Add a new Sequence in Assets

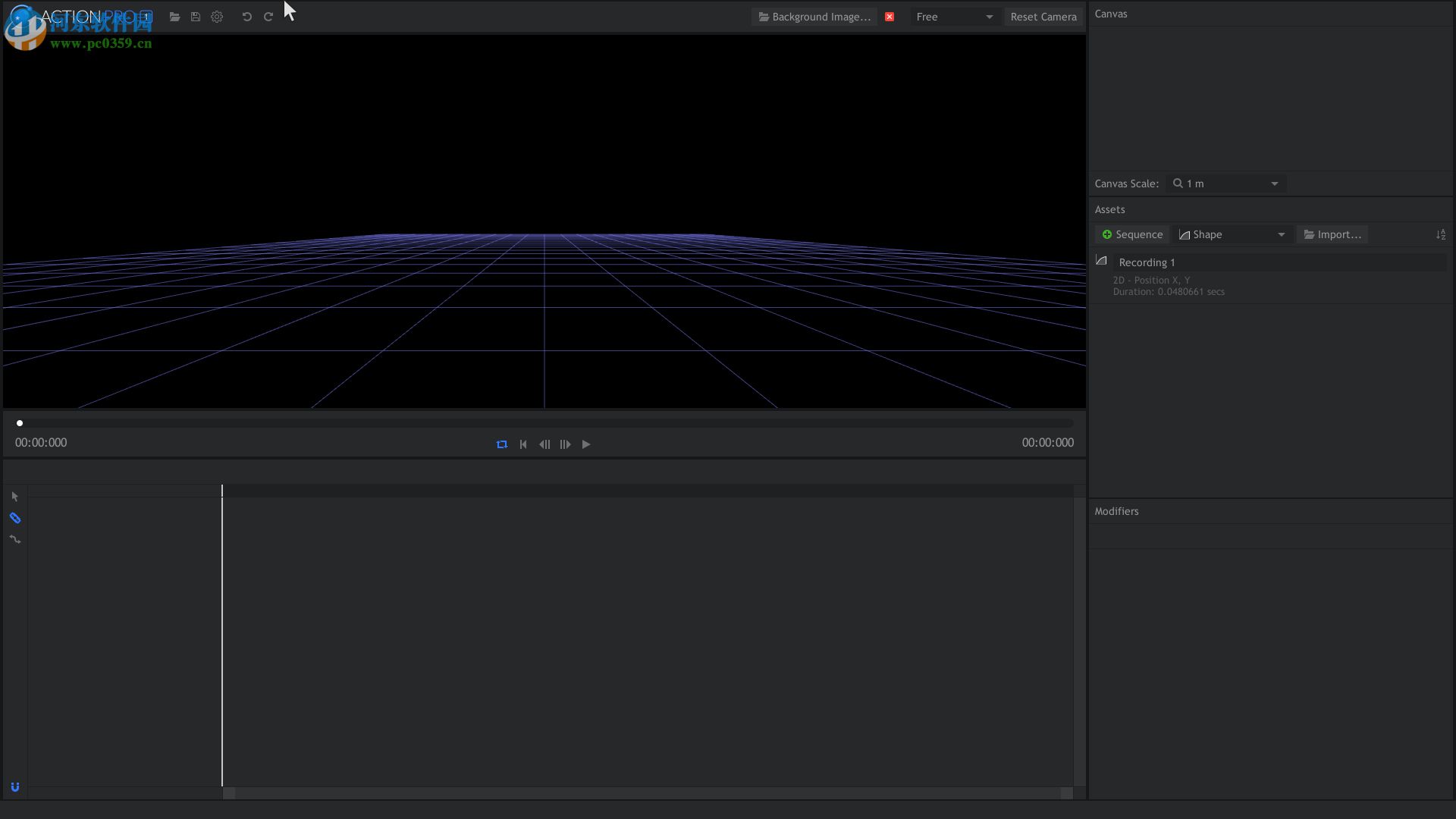1131,234
